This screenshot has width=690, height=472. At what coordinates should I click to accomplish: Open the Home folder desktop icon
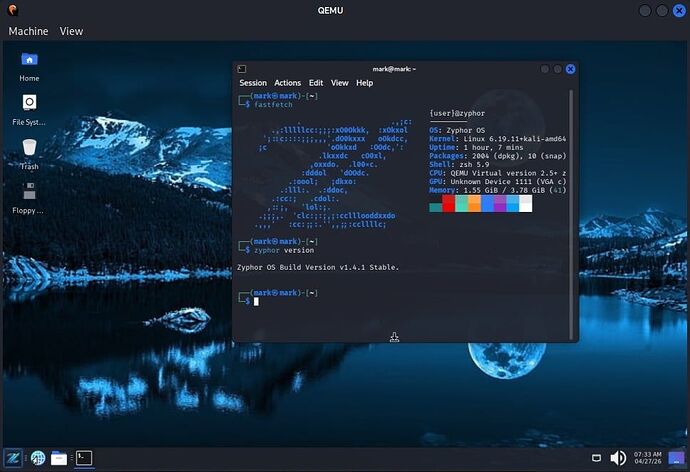[x=29, y=66]
